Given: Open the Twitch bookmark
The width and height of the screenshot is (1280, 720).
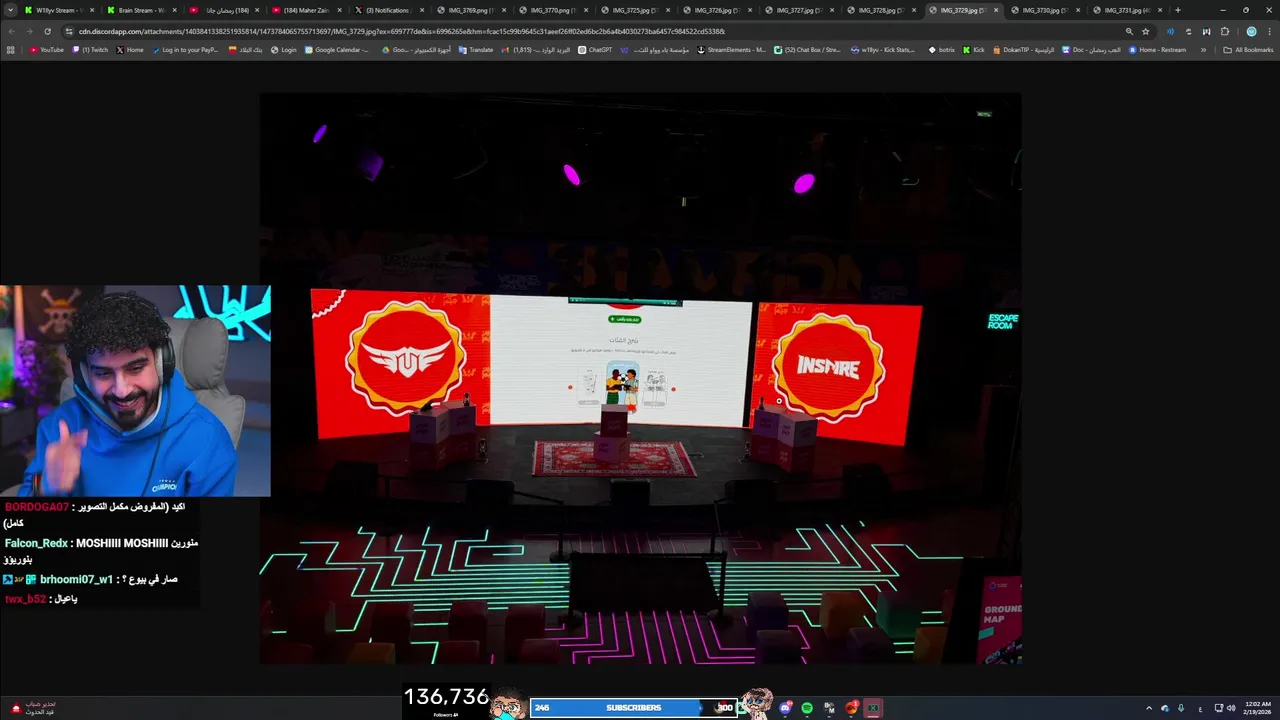Looking at the screenshot, I should click(90, 50).
